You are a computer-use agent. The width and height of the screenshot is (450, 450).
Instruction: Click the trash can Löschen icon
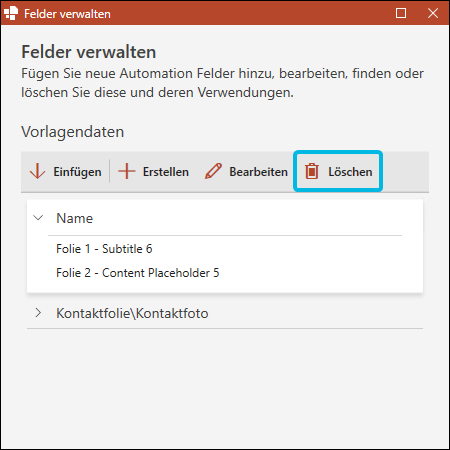tap(312, 171)
